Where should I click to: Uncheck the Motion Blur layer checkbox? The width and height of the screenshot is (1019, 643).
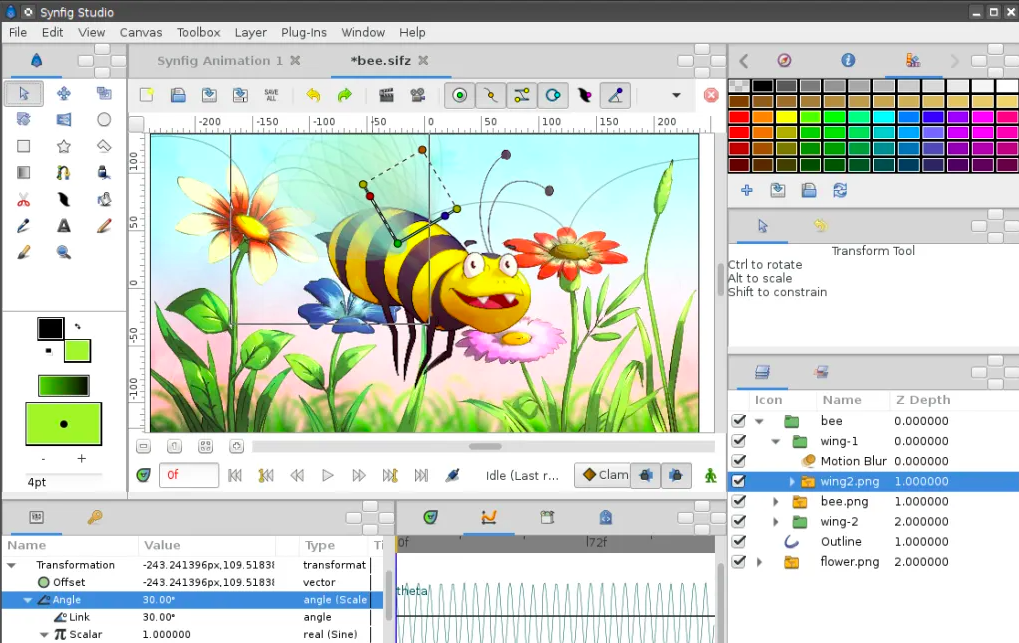(739, 461)
